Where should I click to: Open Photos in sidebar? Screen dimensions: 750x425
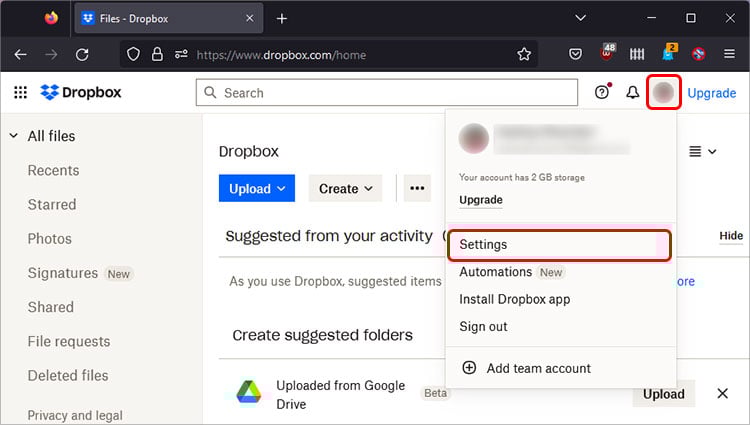[x=49, y=239]
